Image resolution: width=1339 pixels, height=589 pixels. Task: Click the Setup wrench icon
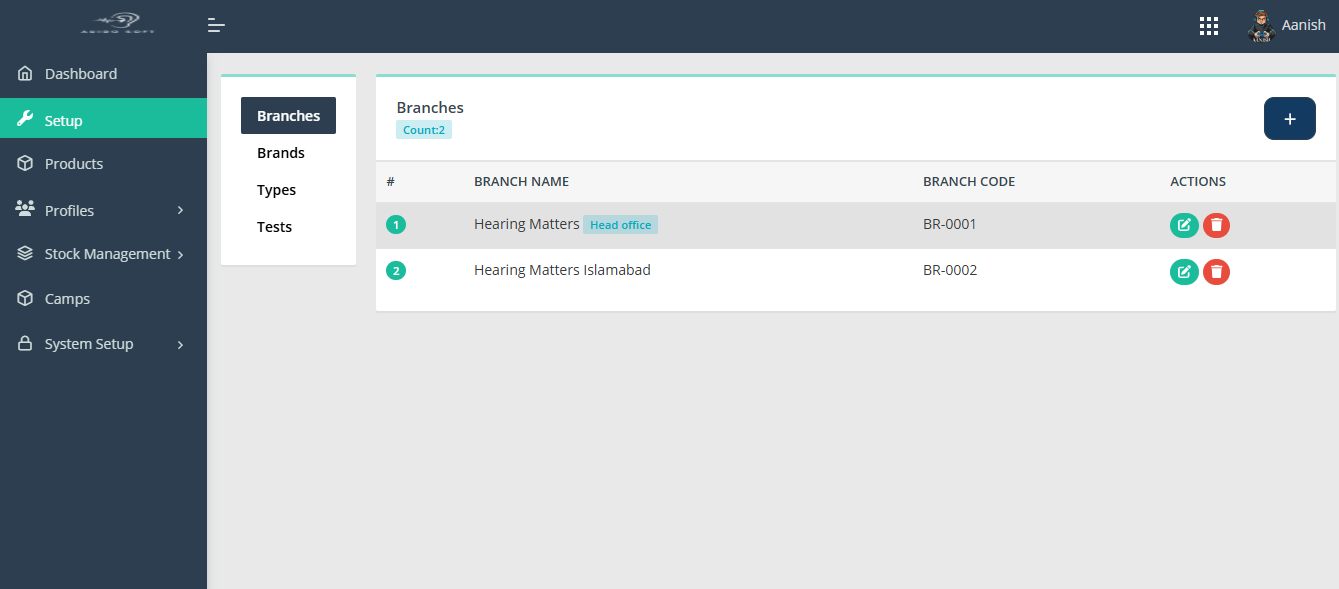(x=24, y=117)
